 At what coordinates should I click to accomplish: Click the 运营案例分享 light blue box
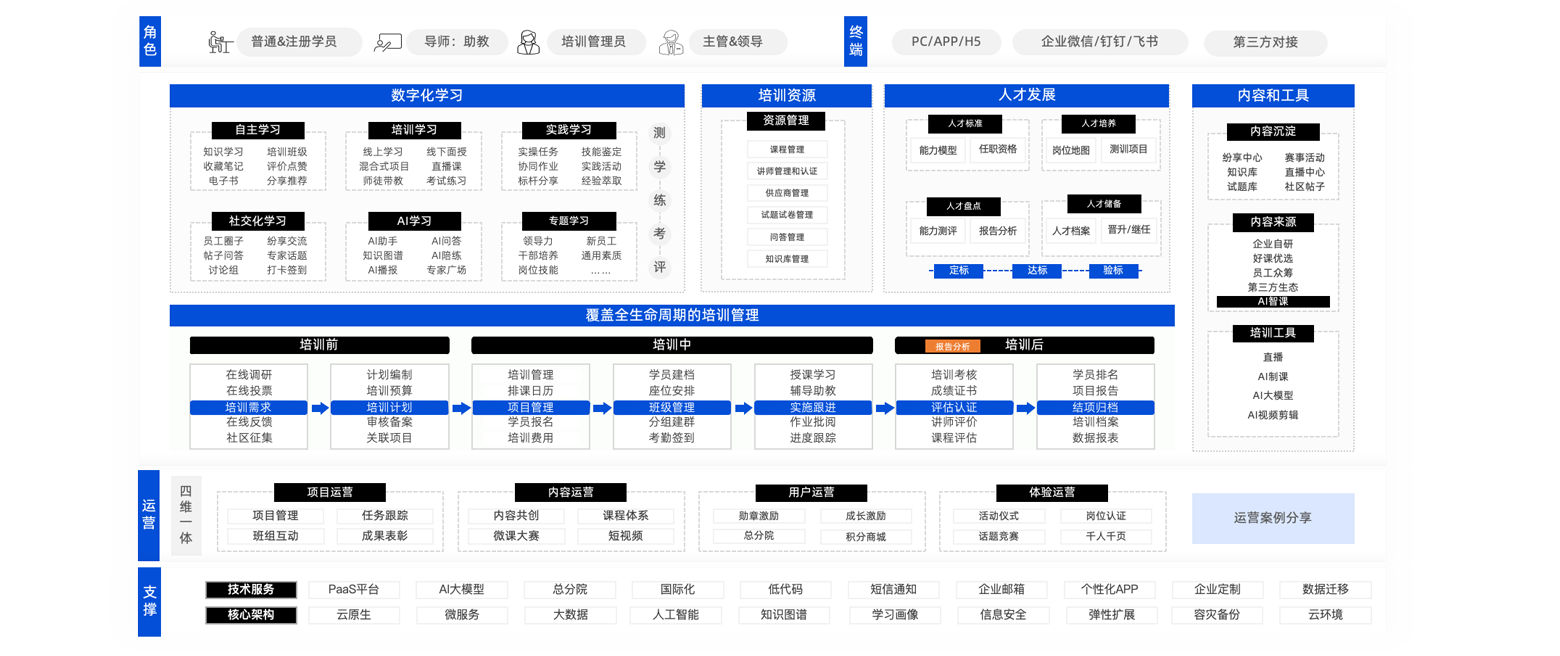click(x=1272, y=518)
